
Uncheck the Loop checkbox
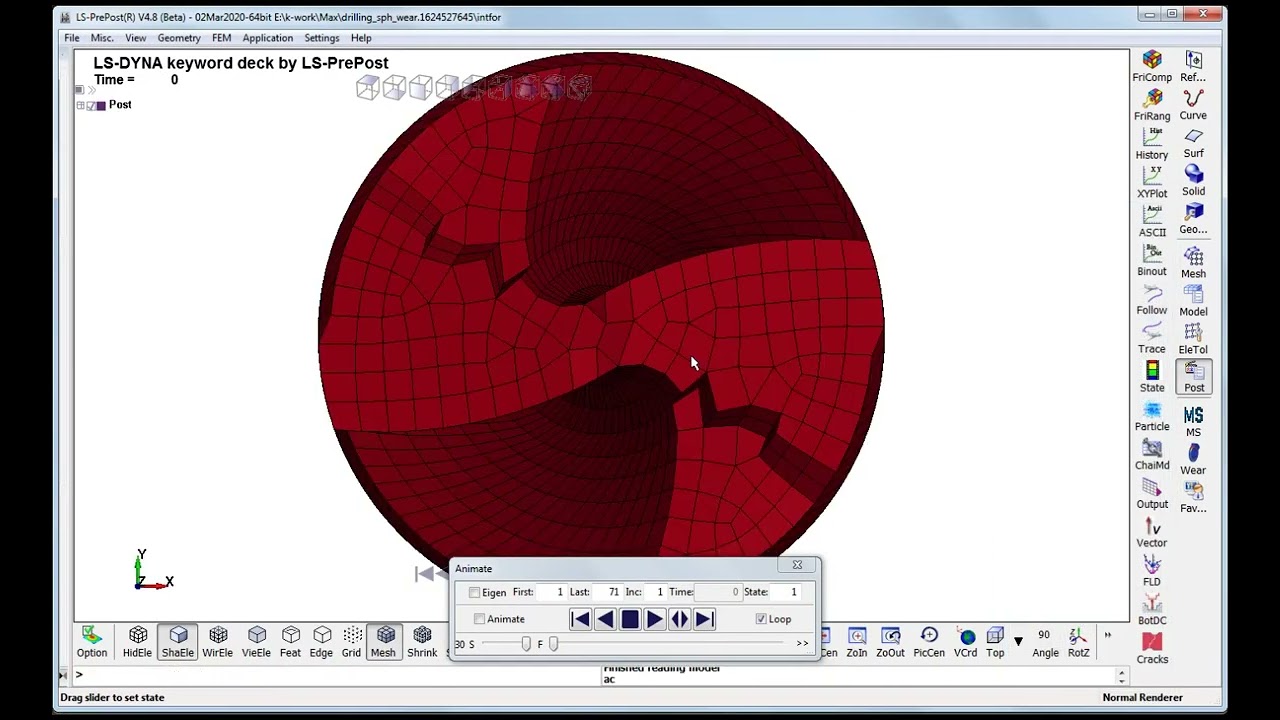tap(761, 619)
